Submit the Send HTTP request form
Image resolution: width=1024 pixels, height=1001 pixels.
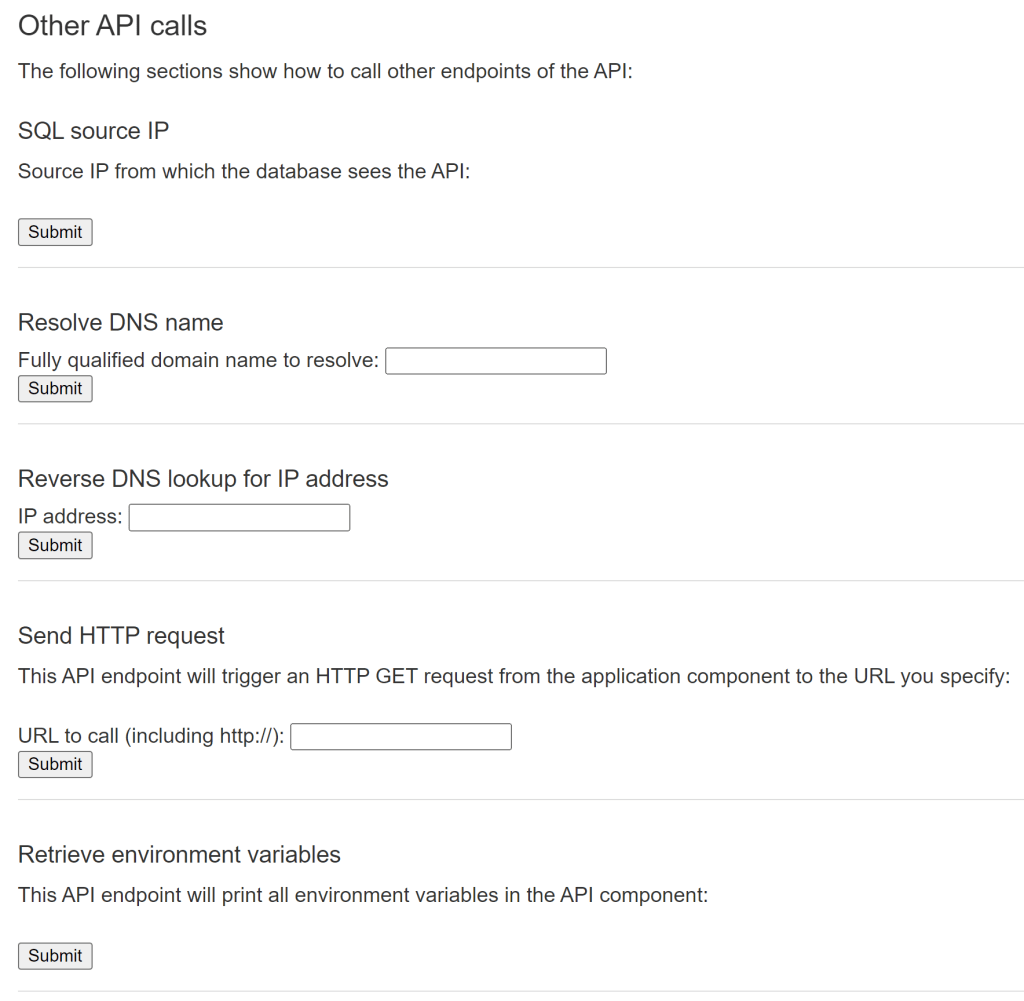(x=55, y=764)
